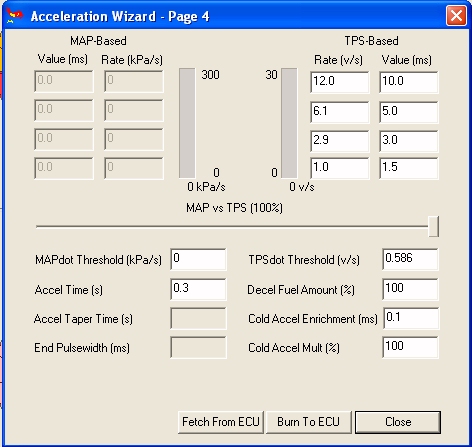Edit TPS Value field showing 5.0
The image size is (472, 447).
point(409,112)
